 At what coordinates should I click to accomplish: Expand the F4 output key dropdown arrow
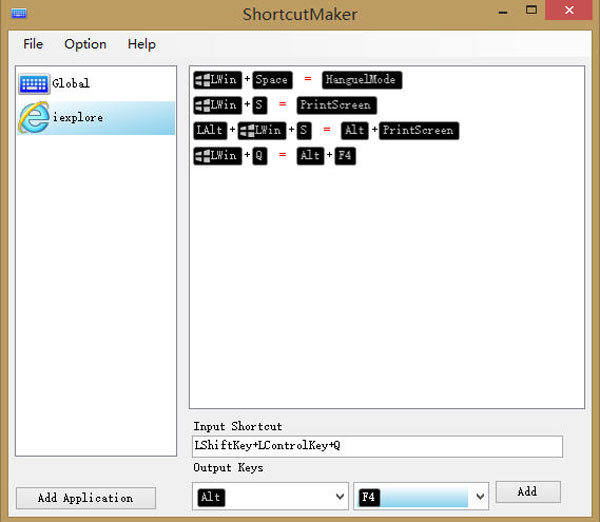tap(480, 496)
